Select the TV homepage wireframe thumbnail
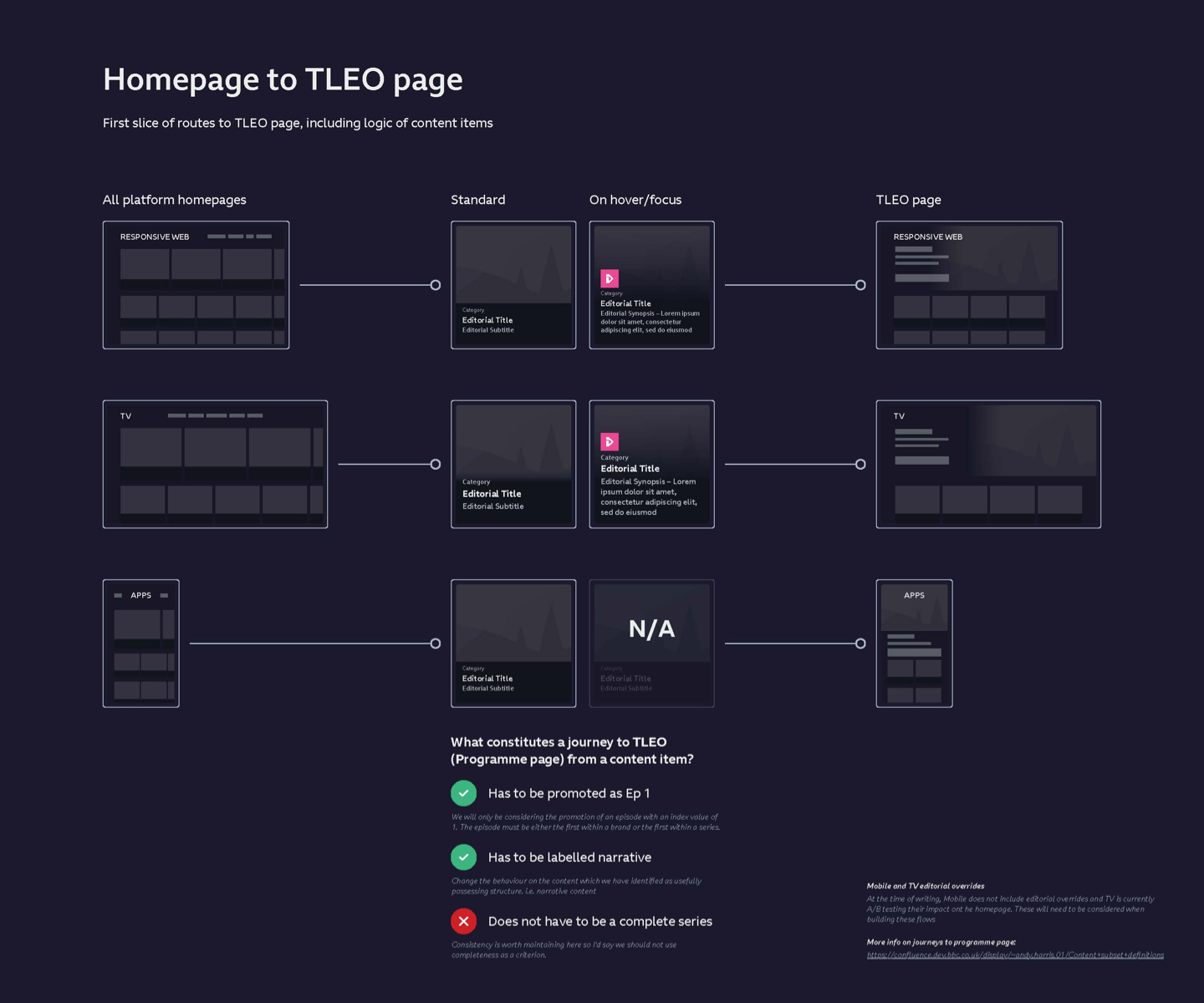 pyautogui.click(x=215, y=464)
